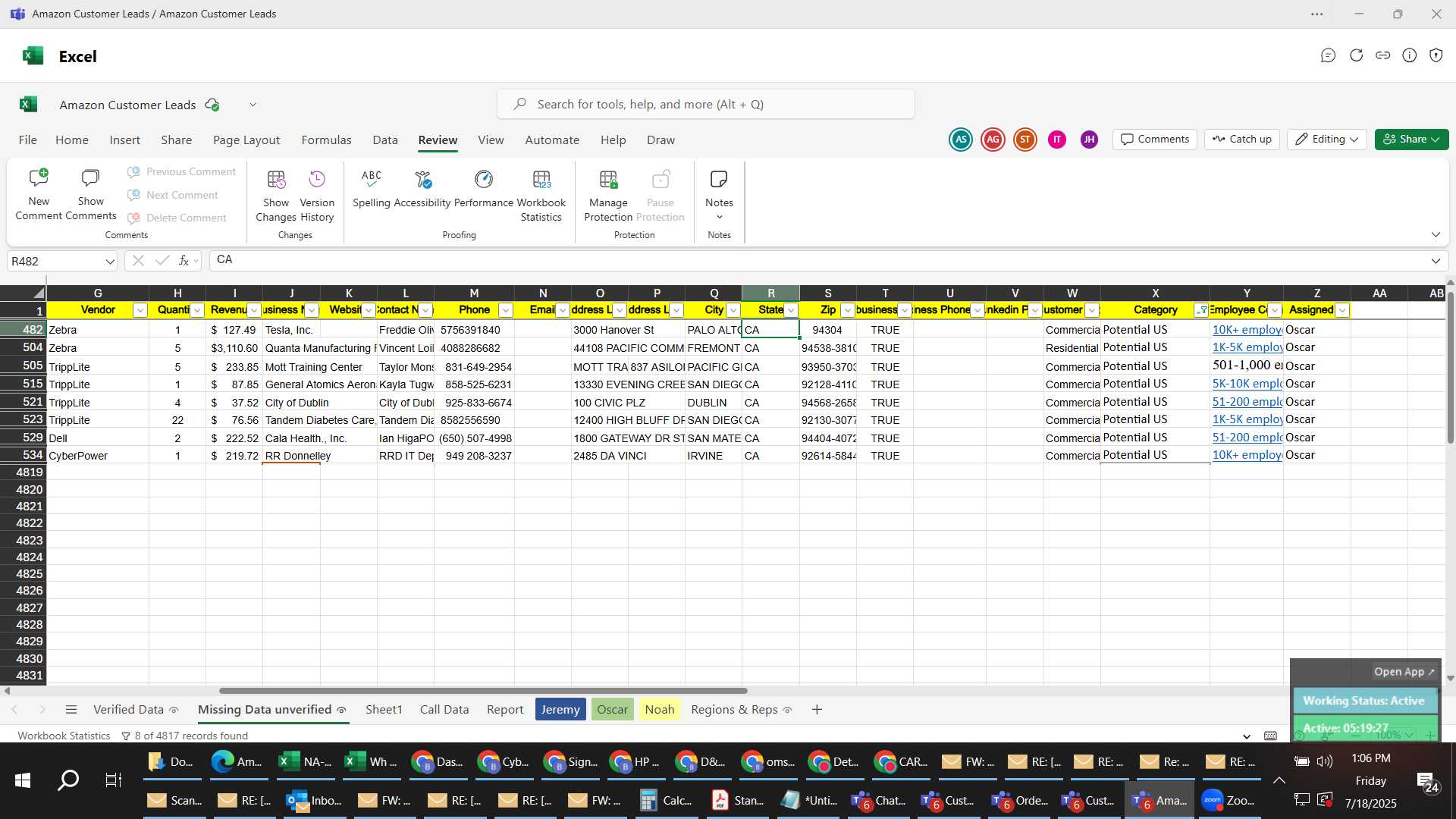Open the Notes dropdown in the ribbon

719,196
